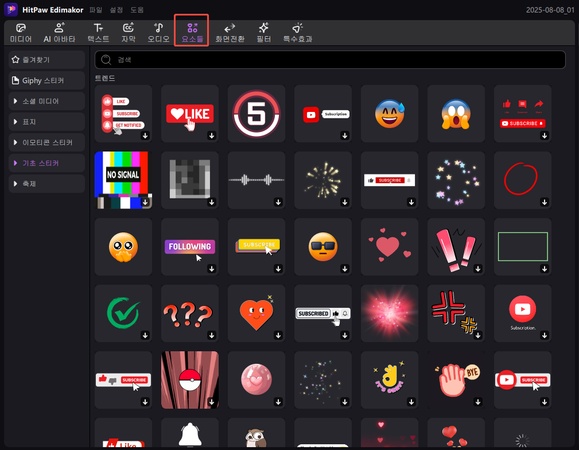
Task: Select the pixelated mosaic sticker
Action: (x=190, y=180)
